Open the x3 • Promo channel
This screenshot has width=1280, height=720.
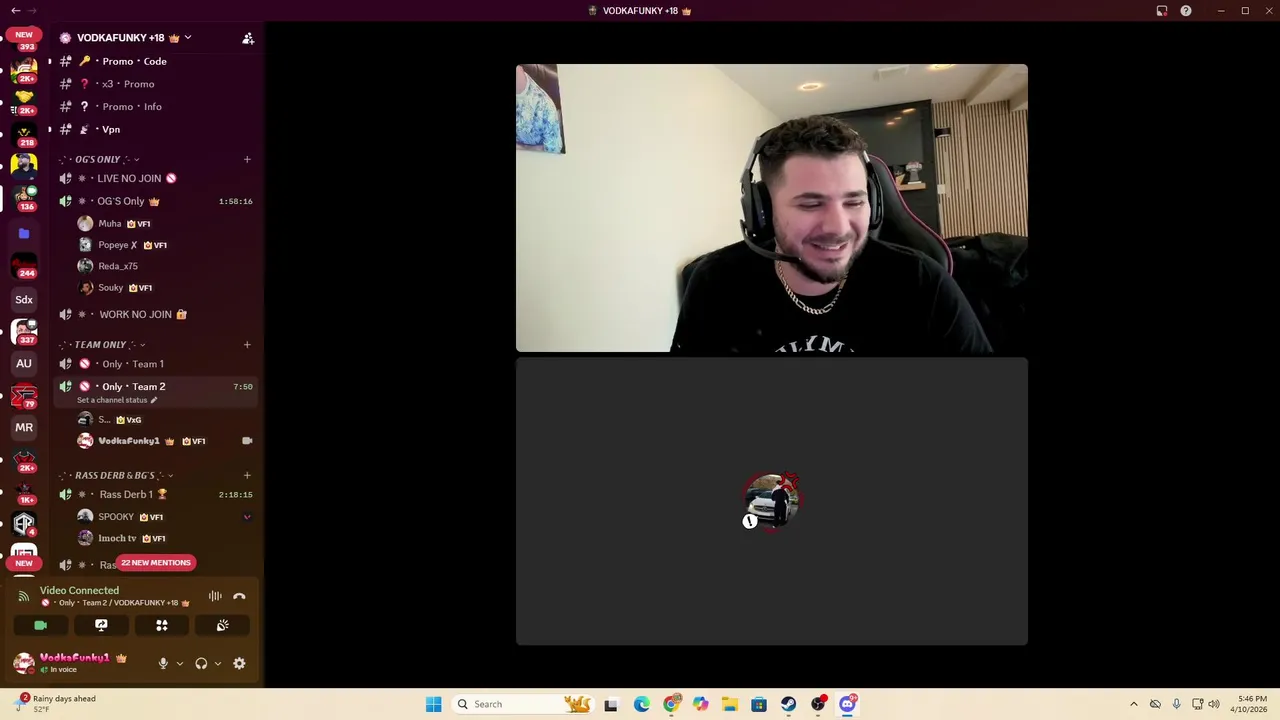(156, 84)
